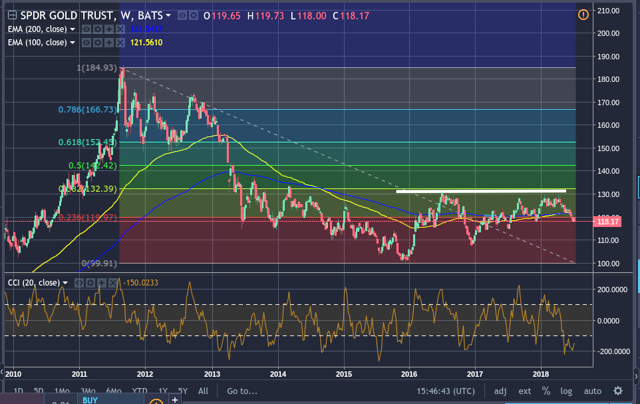Select the 1Y time range
Image resolution: width=640 pixels, height=404 pixels.
[x=163, y=391]
